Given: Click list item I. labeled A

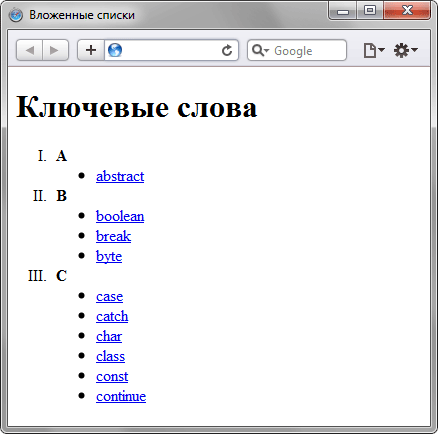Looking at the screenshot, I should click(x=52, y=156).
